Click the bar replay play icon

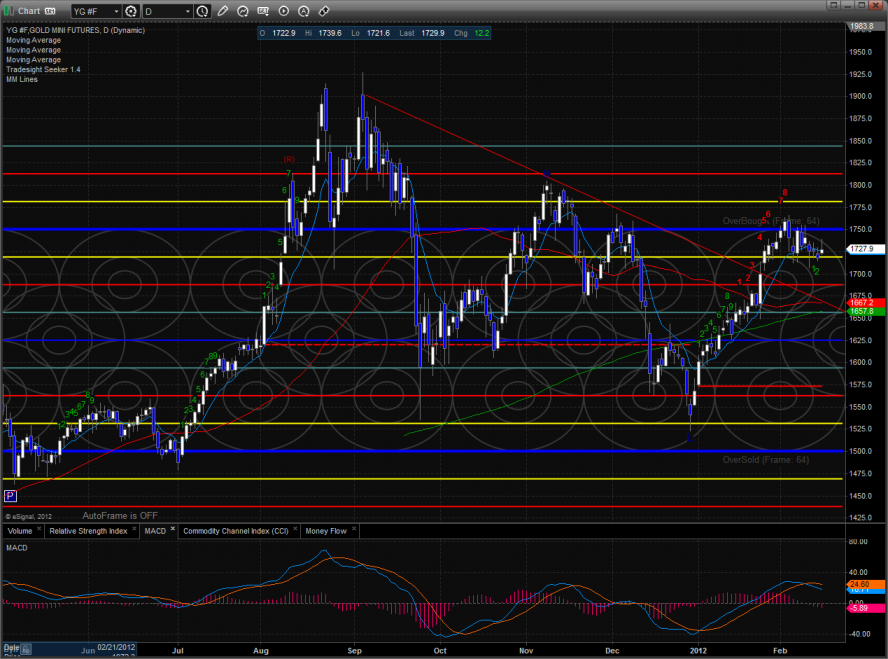[x=283, y=11]
